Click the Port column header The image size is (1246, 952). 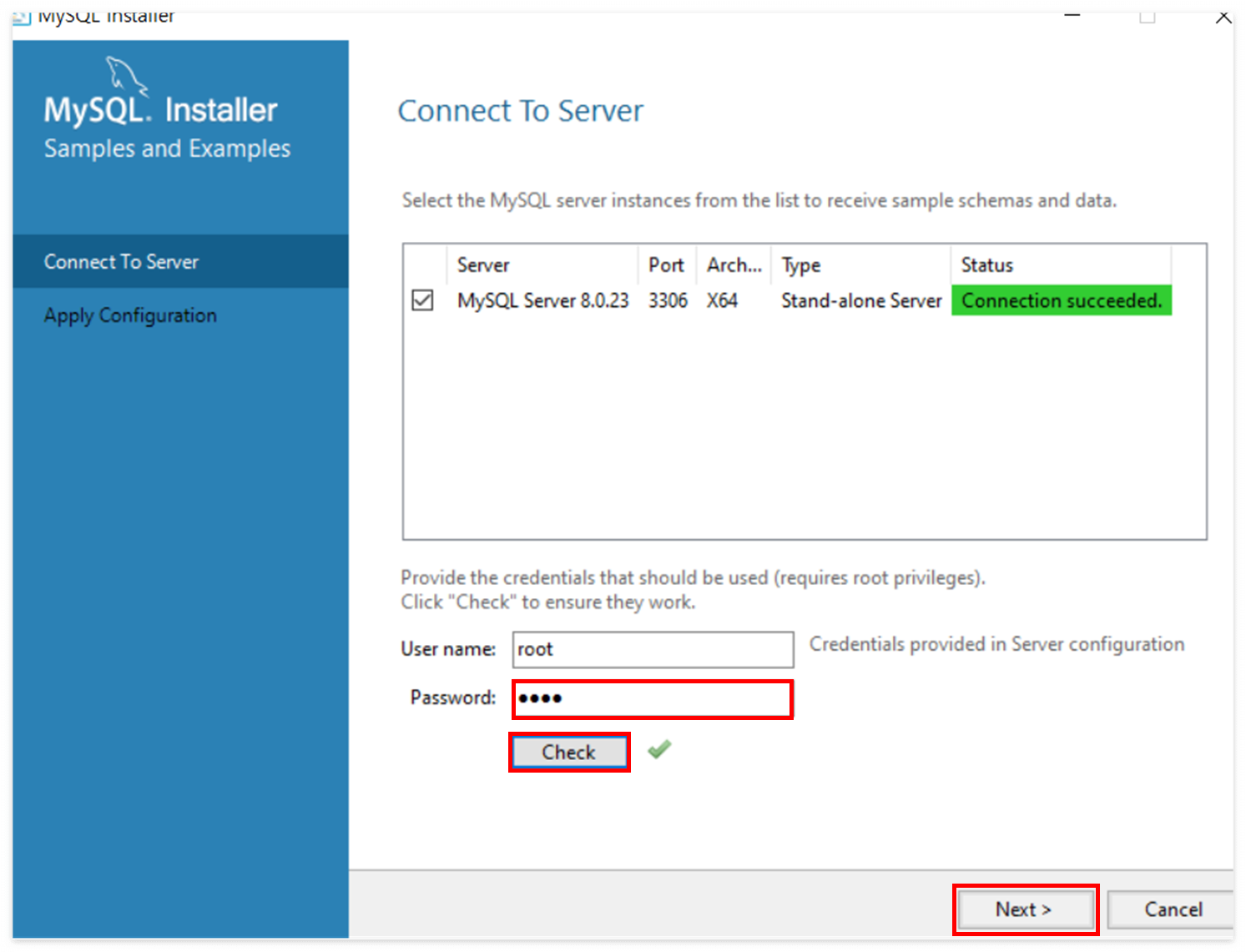click(x=667, y=264)
